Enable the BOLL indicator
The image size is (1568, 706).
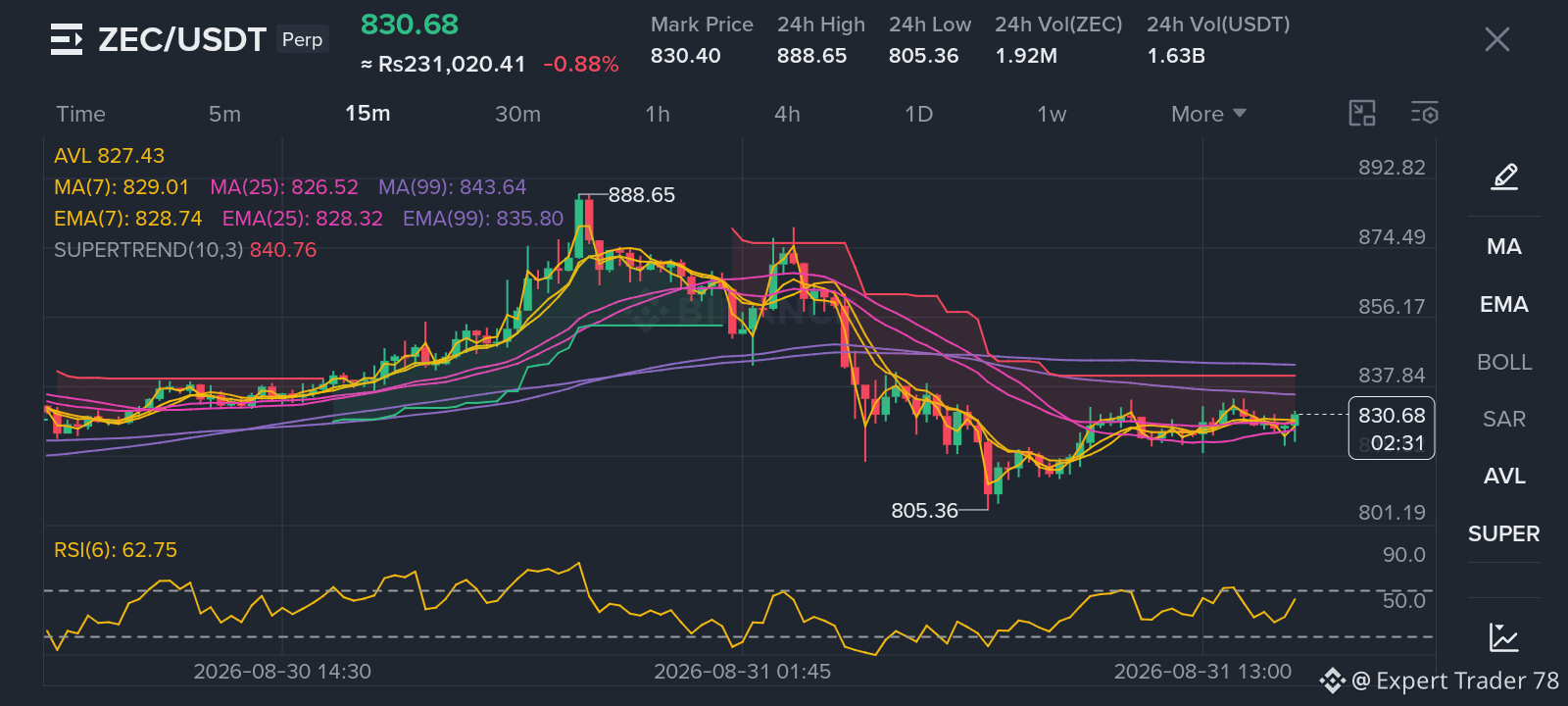(1504, 362)
